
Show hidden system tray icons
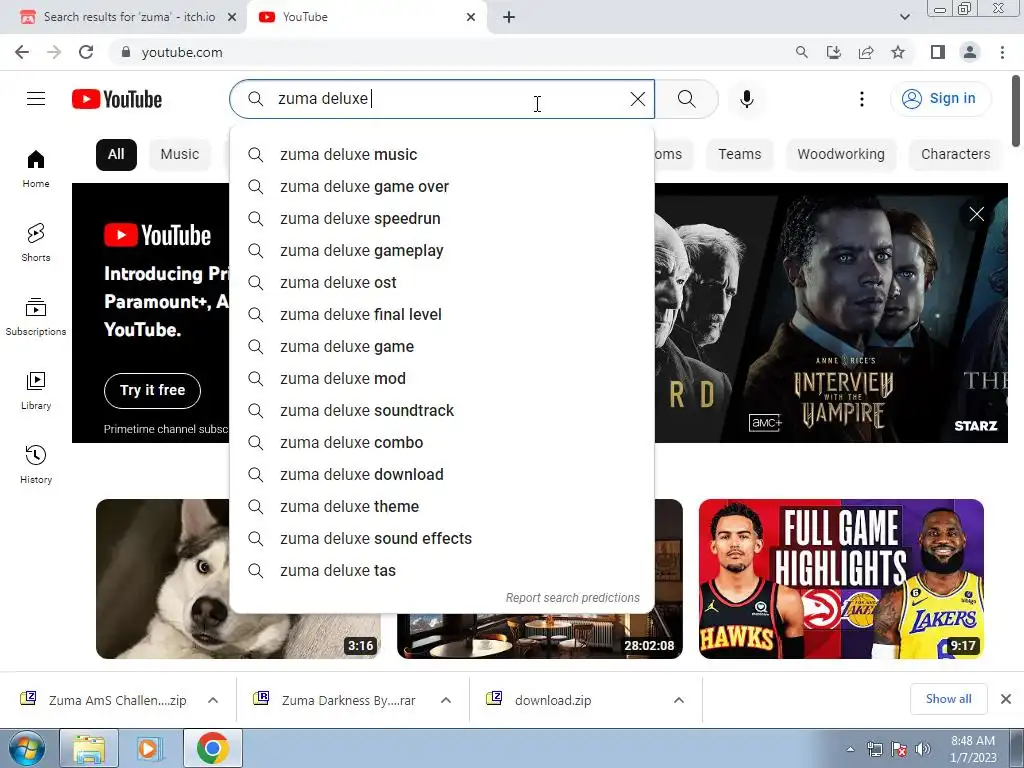[850, 750]
